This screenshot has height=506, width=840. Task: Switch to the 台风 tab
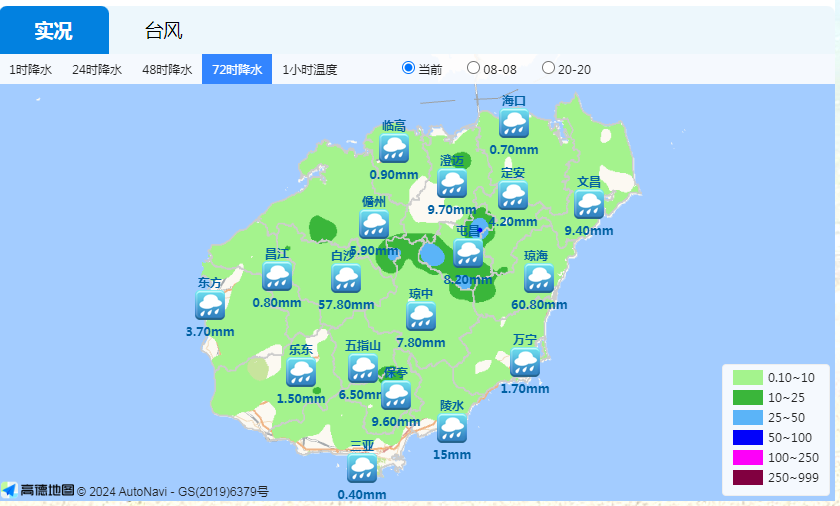(163, 31)
